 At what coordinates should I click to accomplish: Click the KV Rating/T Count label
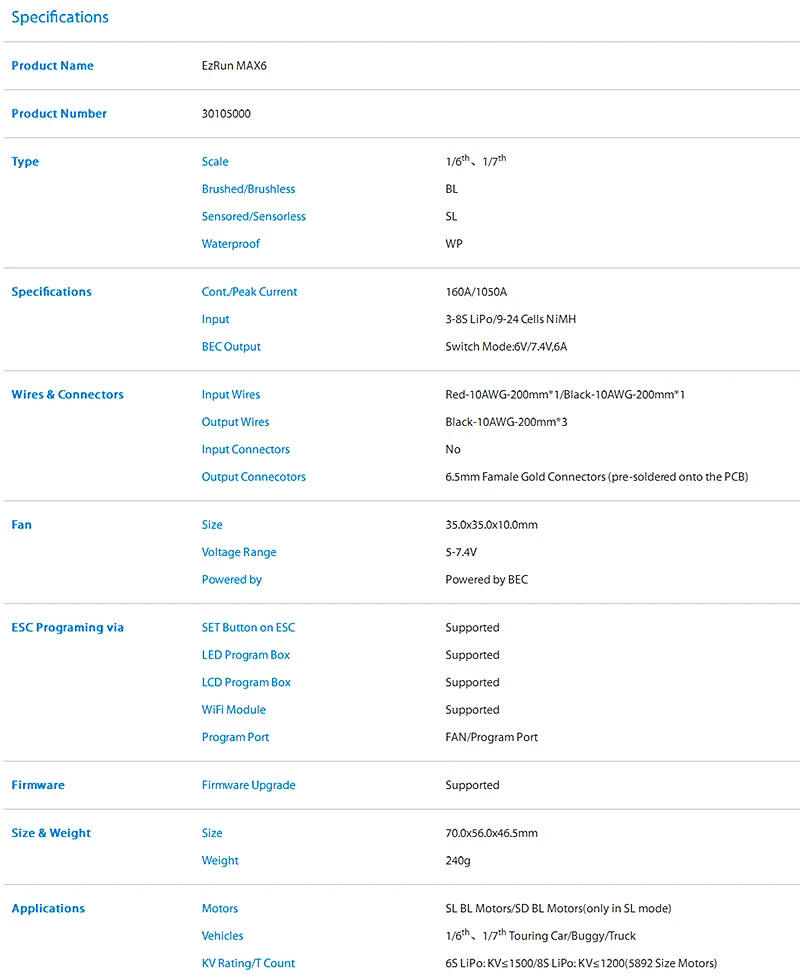pos(248,963)
